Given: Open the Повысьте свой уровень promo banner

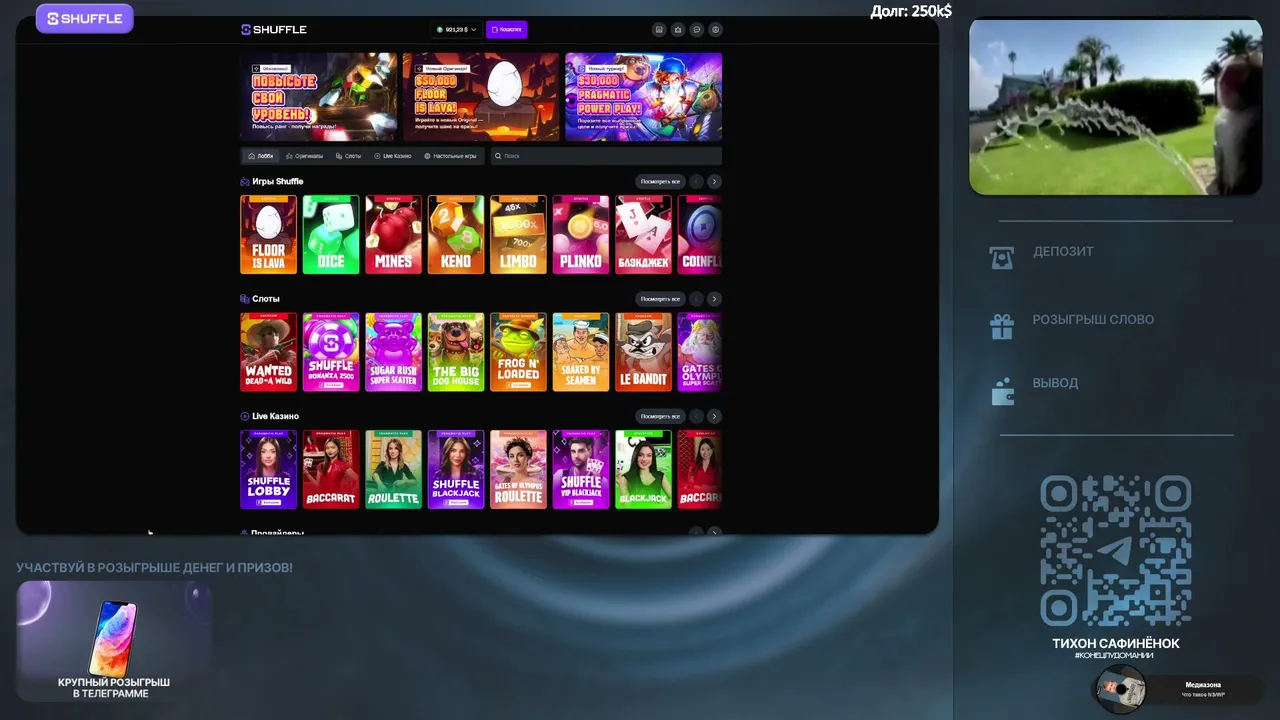Looking at the screenshot, I should [x=319, y=97].
